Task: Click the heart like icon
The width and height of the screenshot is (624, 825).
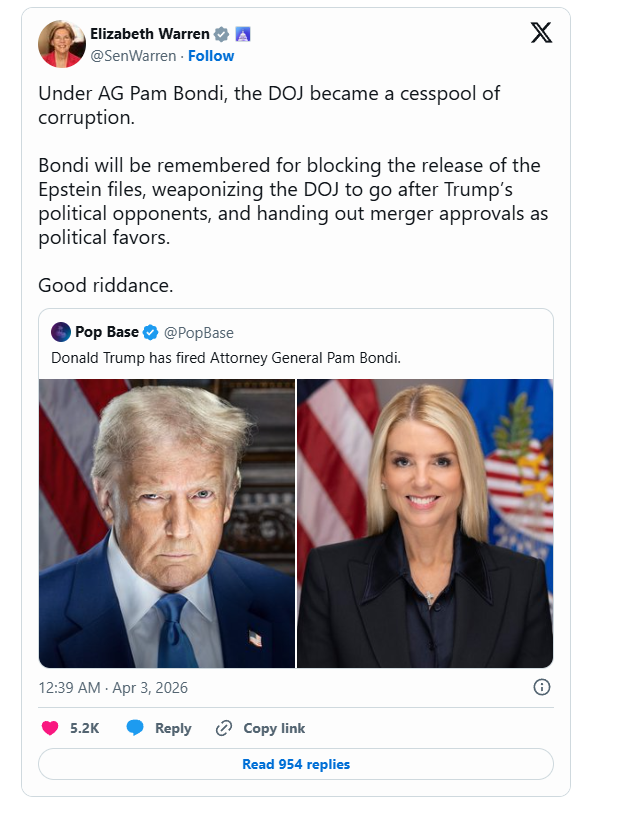Action: [x=49, y=728]
